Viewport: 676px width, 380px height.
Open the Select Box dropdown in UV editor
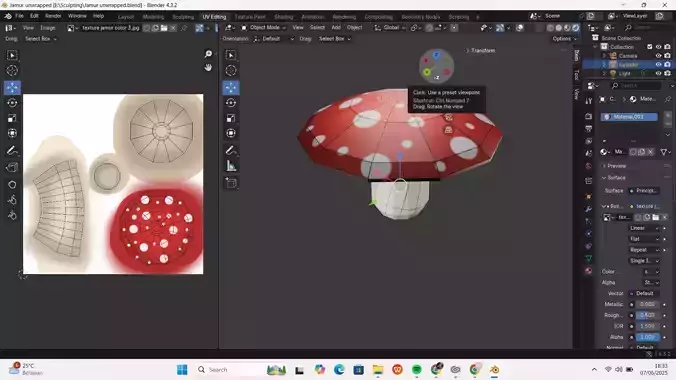(41, 39)
